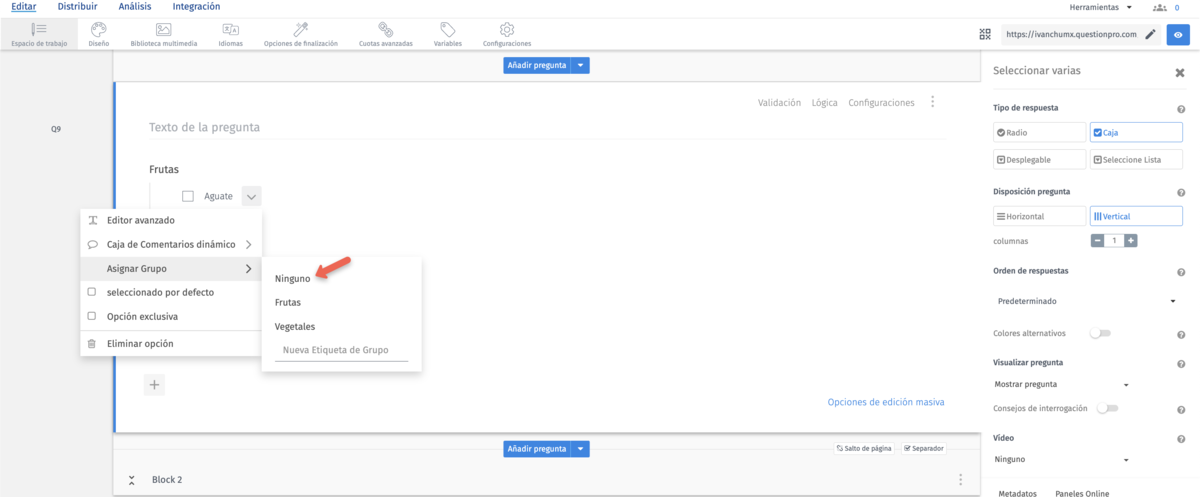Select Seleccione Lista answer type

(1136, 159)
